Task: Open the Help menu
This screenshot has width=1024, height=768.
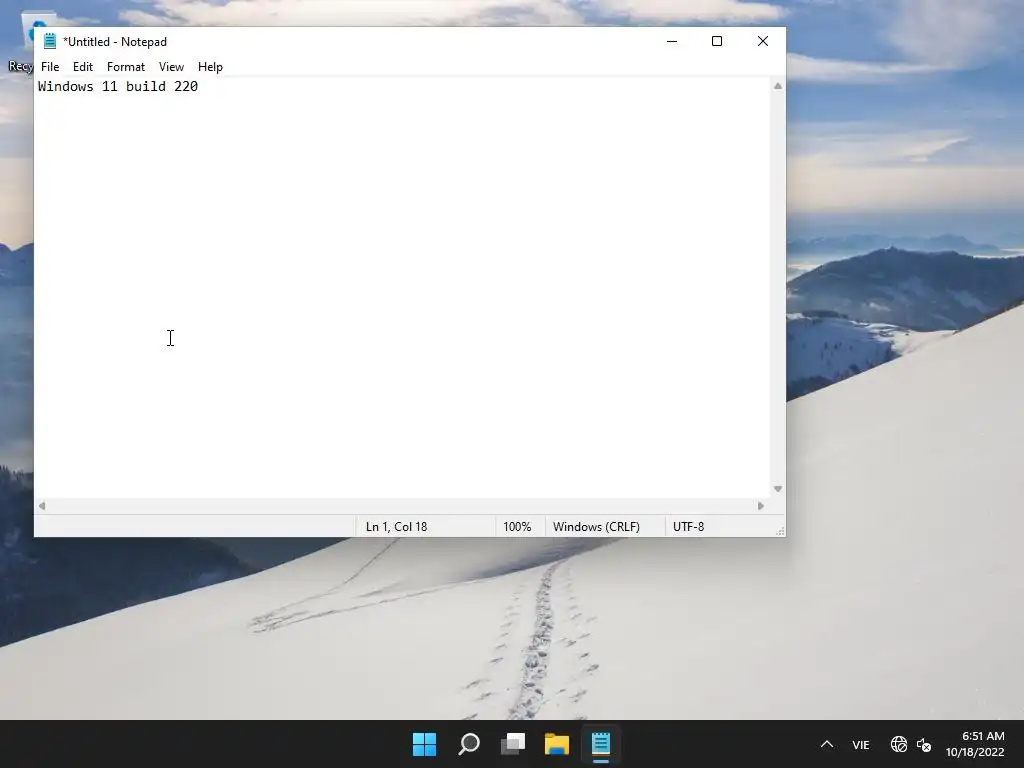Action: [210, 67]
